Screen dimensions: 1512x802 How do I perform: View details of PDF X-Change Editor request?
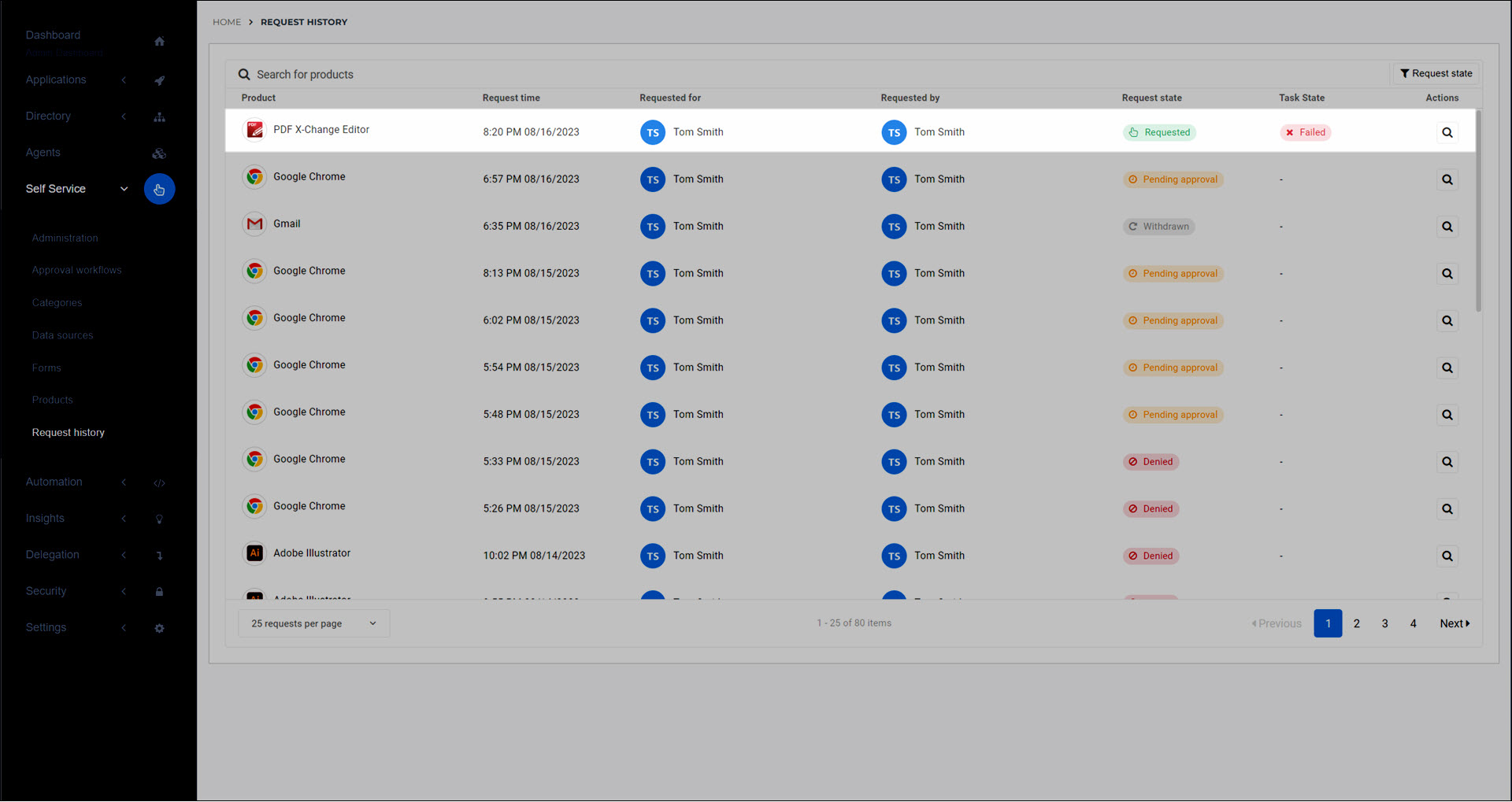click(x=1447, y=132)
